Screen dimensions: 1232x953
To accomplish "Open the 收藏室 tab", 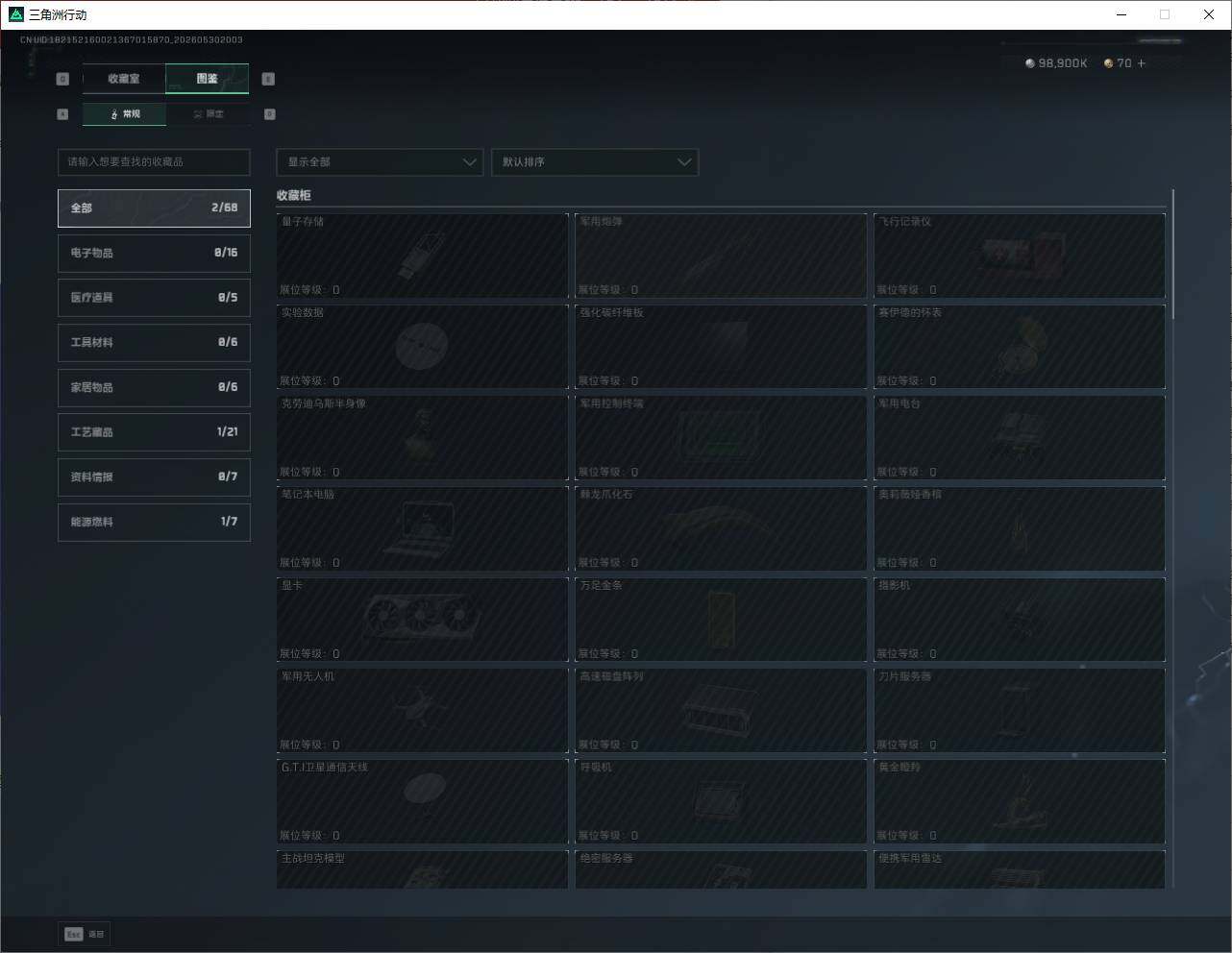I will [124, 79].
